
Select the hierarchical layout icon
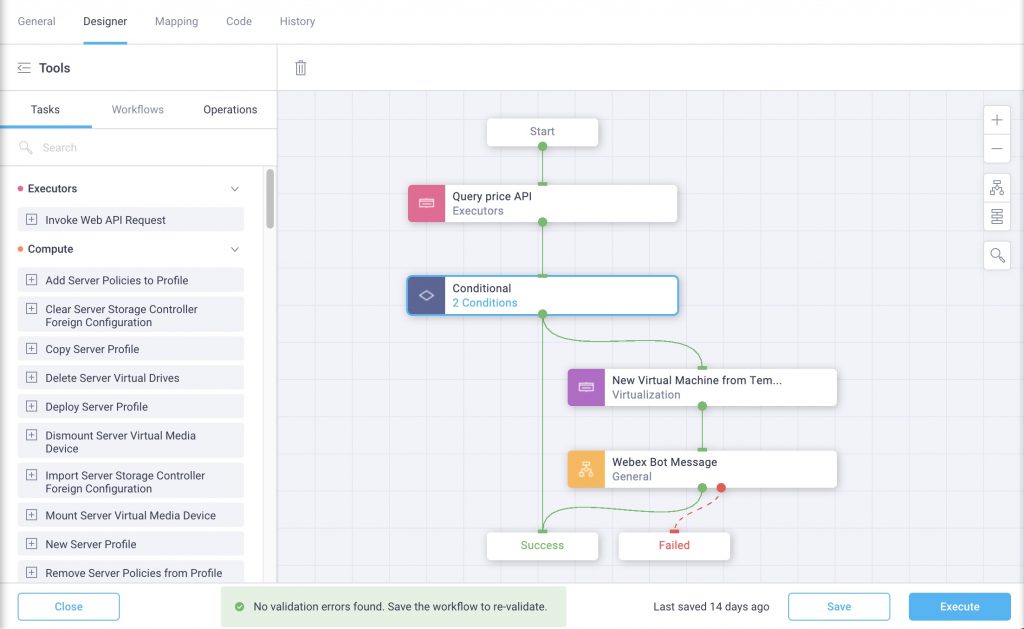pos(996,187)
